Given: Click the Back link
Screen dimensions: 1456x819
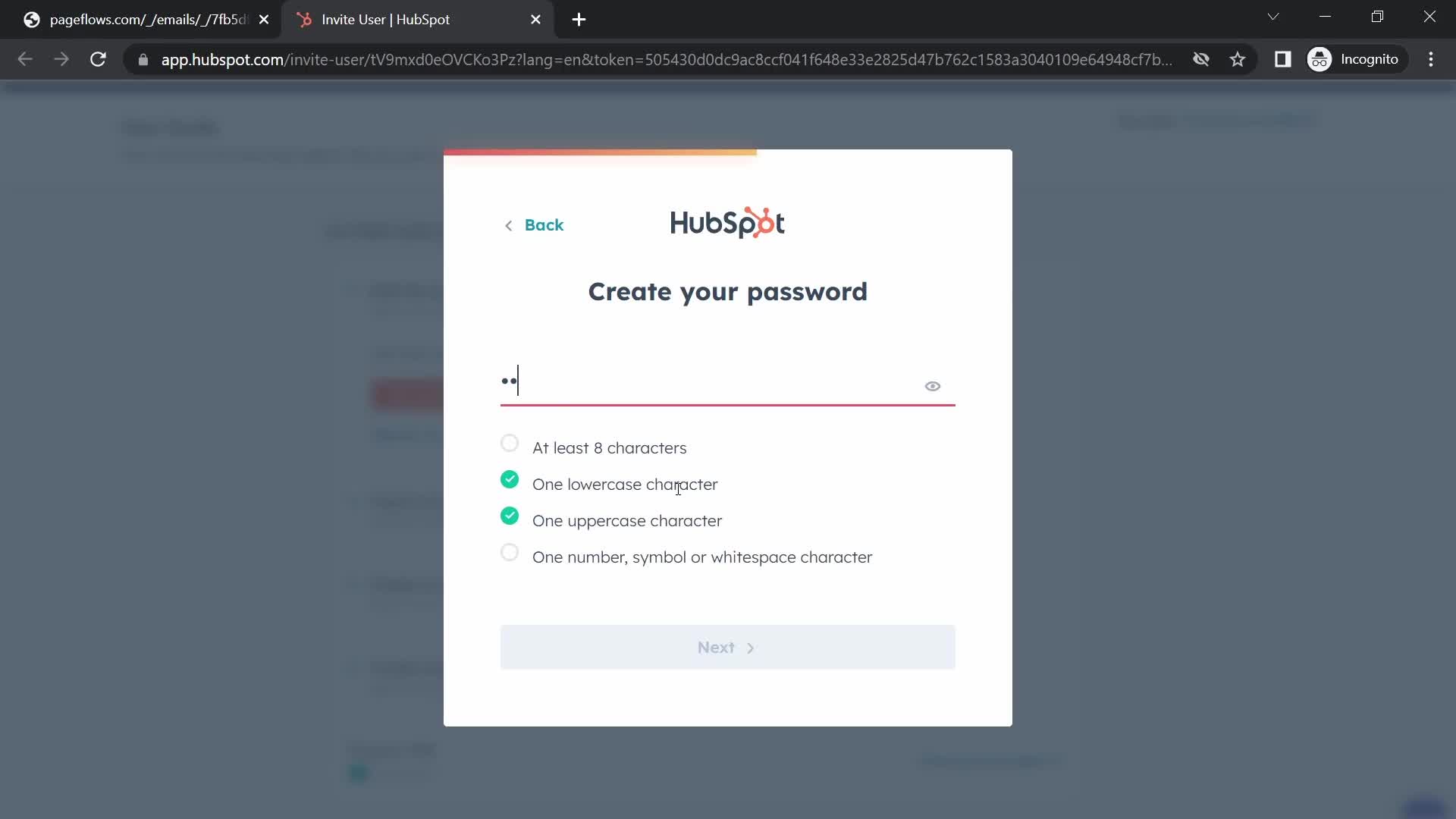Looking at the screenshot, I should (x=533, y=225).
